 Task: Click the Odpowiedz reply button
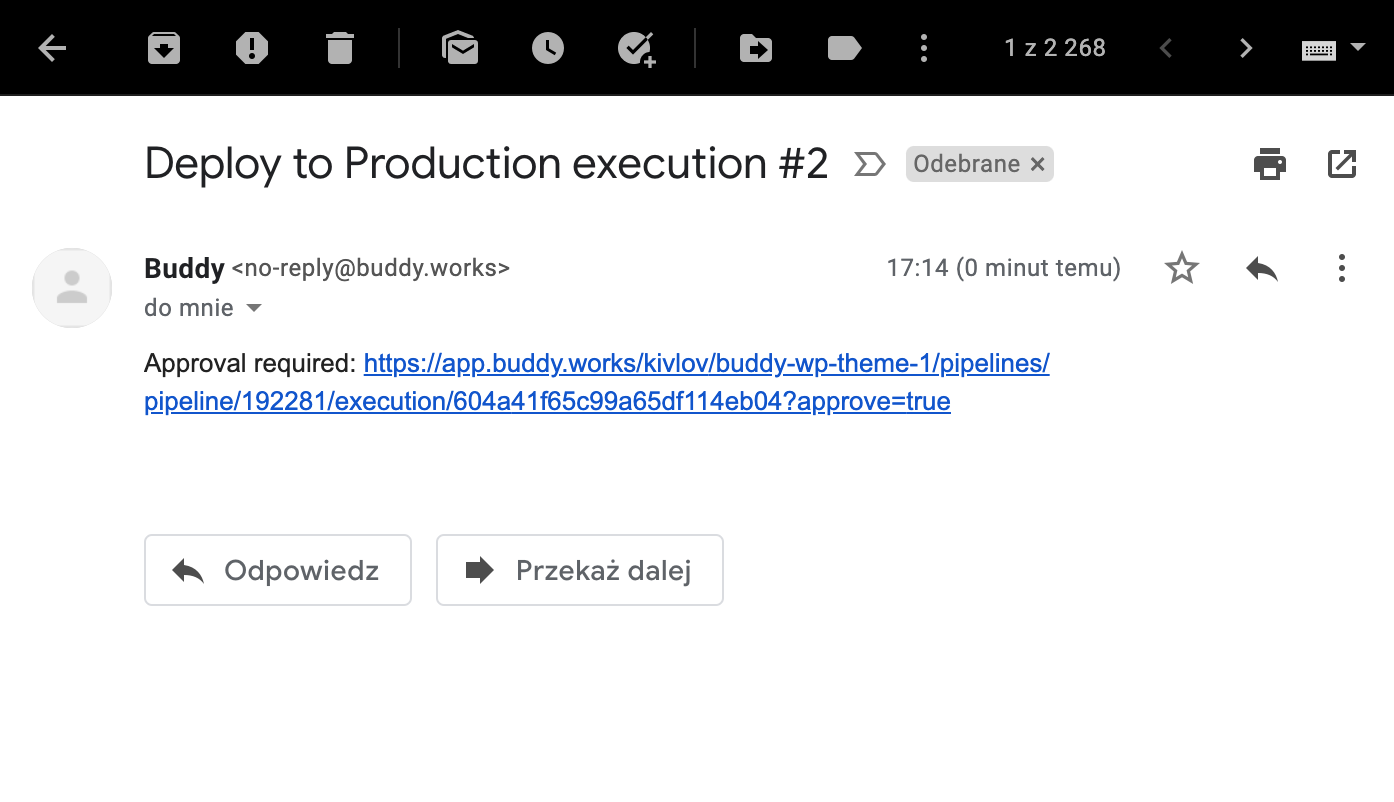coord(278,570)
